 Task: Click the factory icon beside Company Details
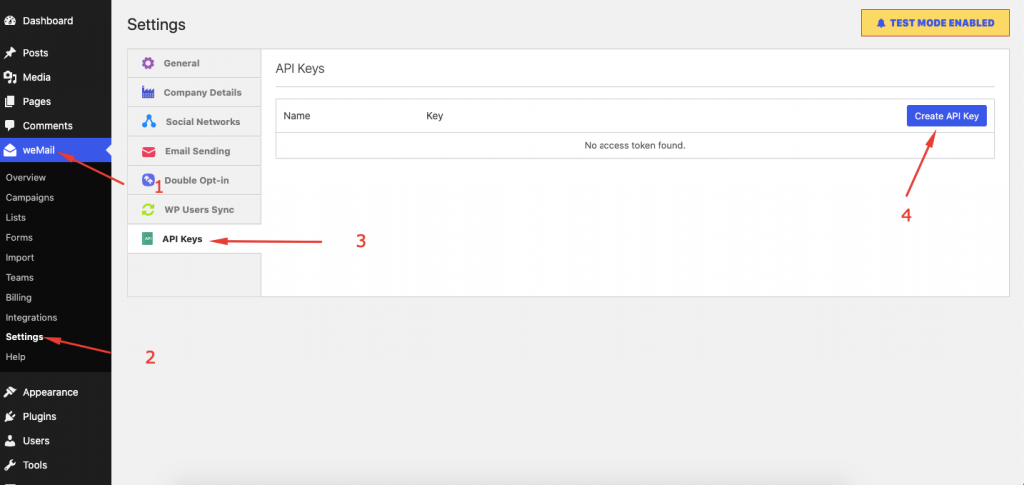point(148,92)
